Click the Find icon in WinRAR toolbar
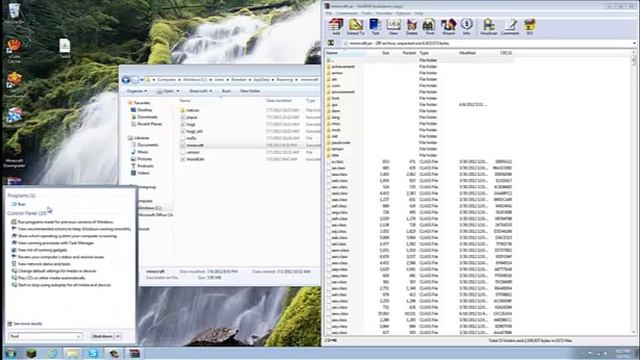Screen dimensions: 640x360 point(429,27)
